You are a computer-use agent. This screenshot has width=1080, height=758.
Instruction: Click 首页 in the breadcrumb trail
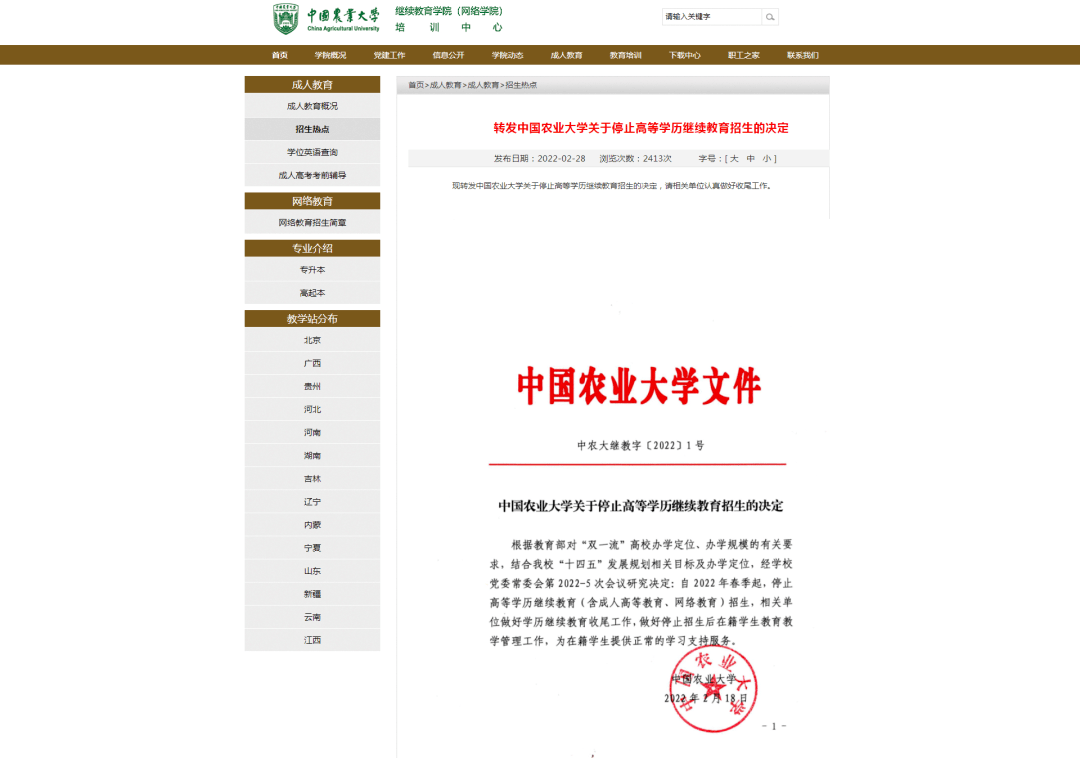416,85
